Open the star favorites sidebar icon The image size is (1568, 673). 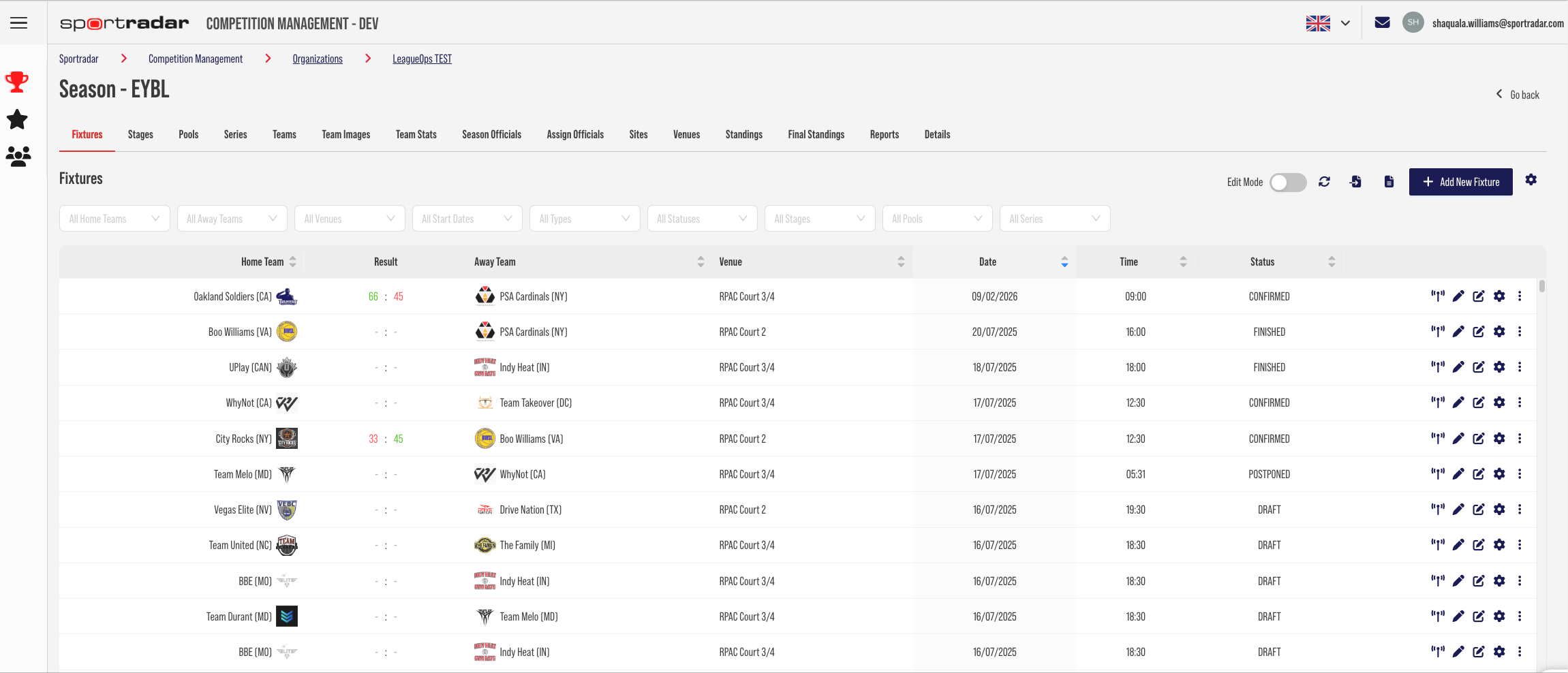(17, 120)
